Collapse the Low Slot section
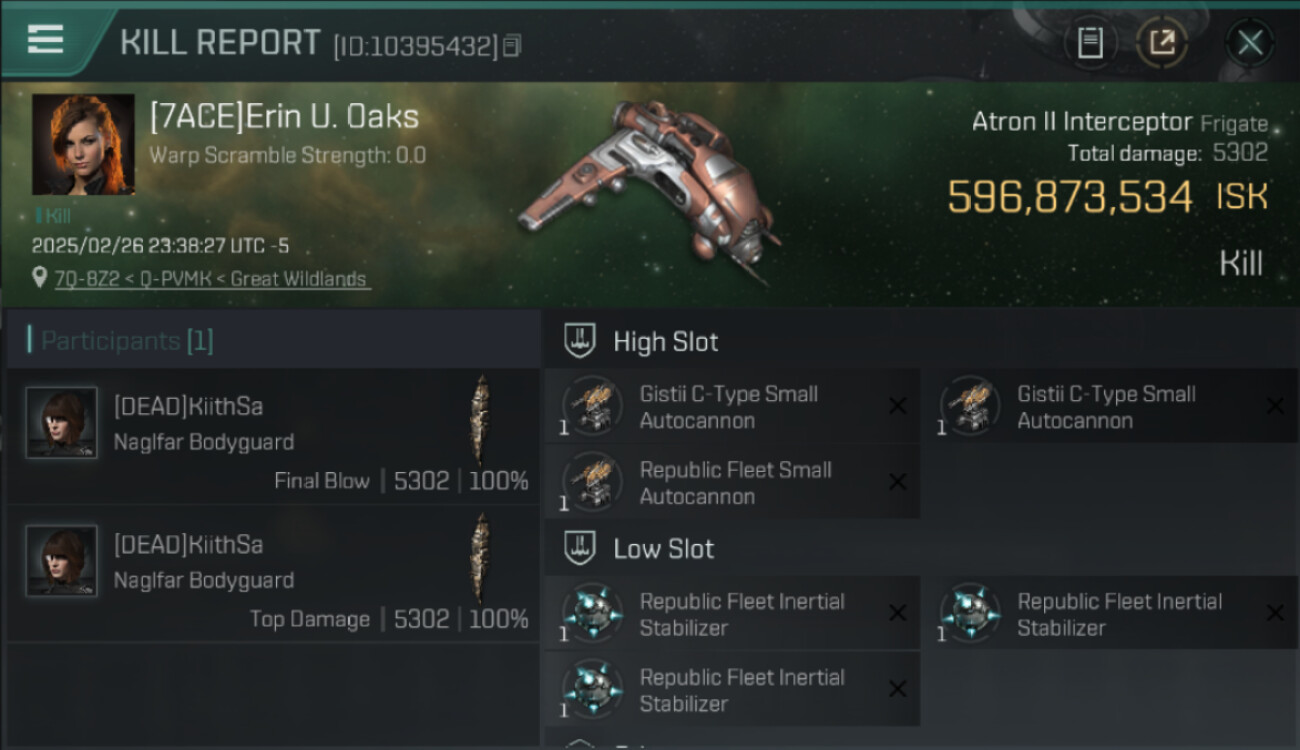The height and width of the screenshot is (750, 1300). pos(580,548)
